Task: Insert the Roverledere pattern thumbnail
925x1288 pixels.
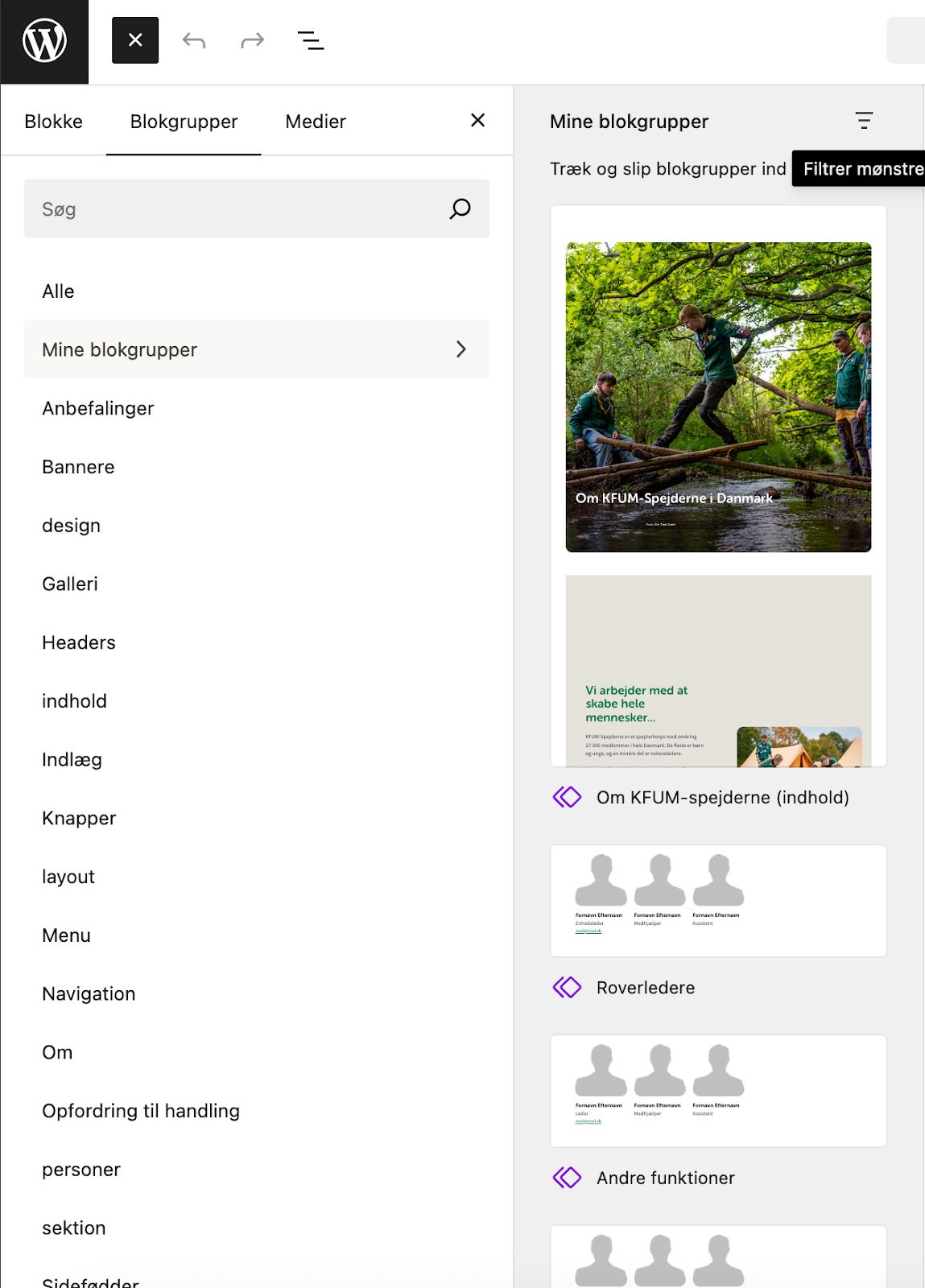Action: [x=718, y=901]
